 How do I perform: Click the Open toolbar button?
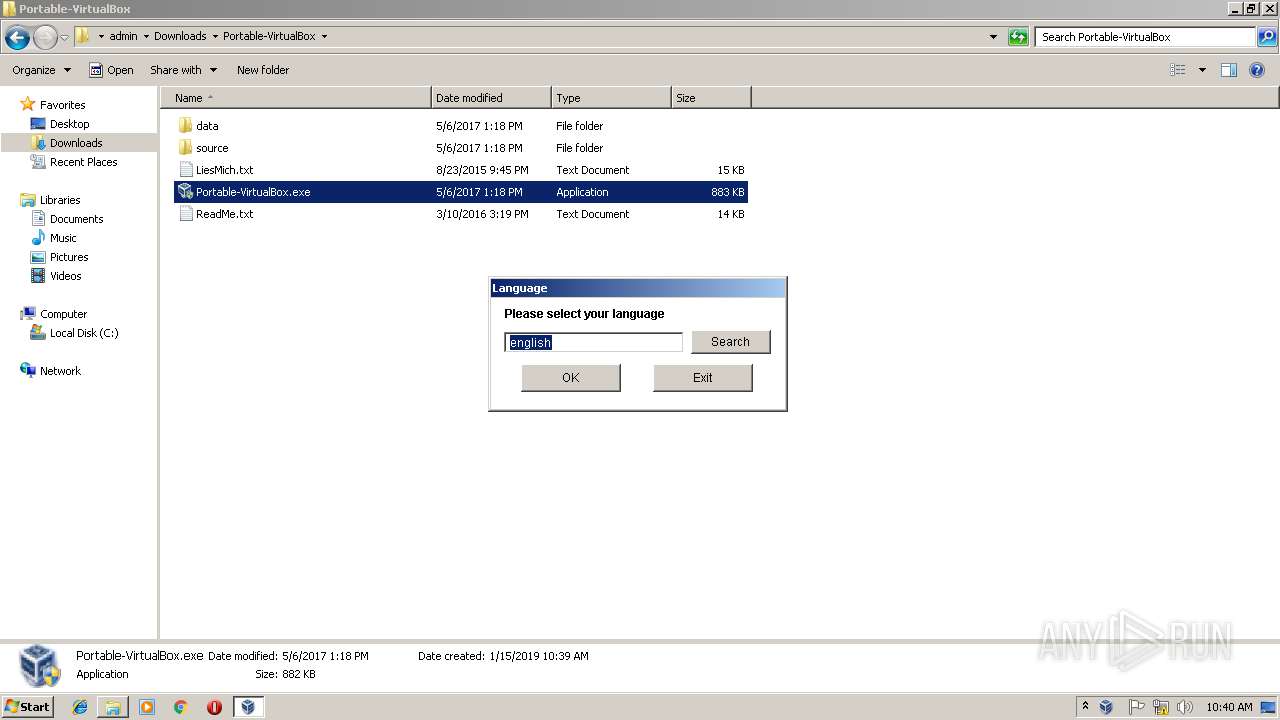click(111, 70)
